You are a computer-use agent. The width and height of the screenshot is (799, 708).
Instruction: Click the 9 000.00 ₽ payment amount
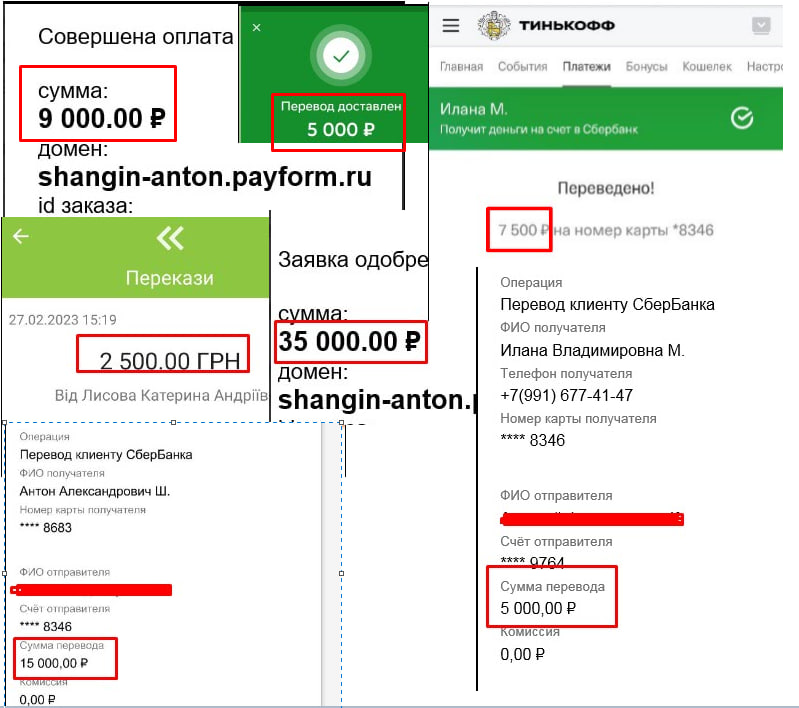(102, 118)
